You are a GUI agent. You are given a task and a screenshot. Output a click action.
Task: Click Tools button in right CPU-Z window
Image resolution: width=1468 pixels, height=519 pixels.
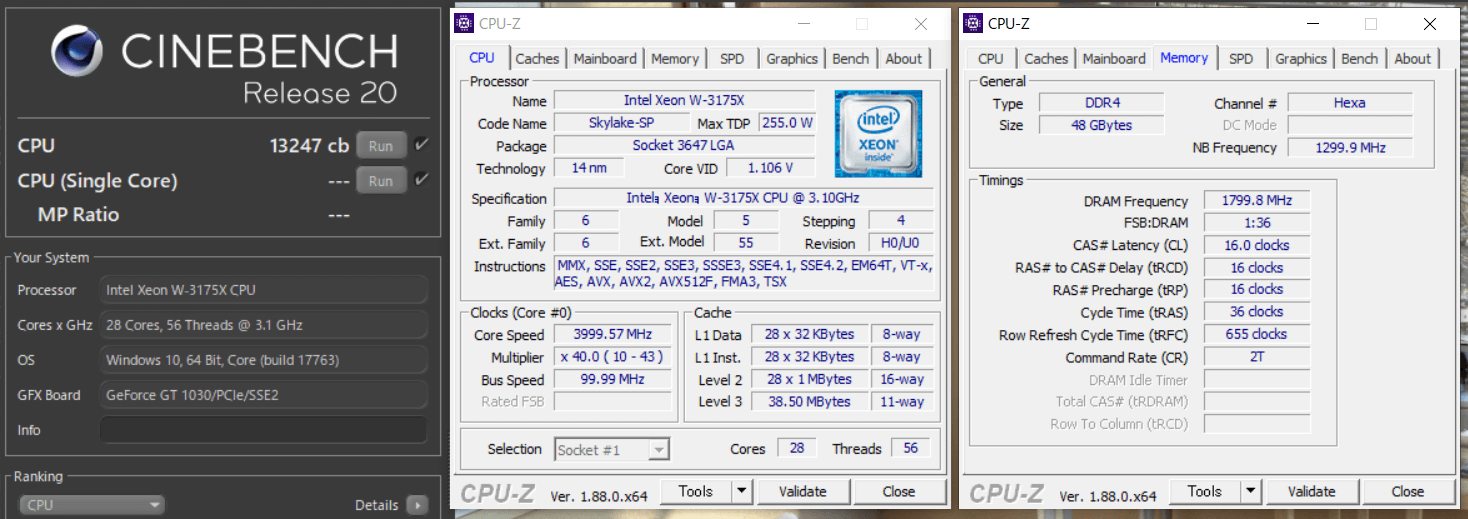1204,491
